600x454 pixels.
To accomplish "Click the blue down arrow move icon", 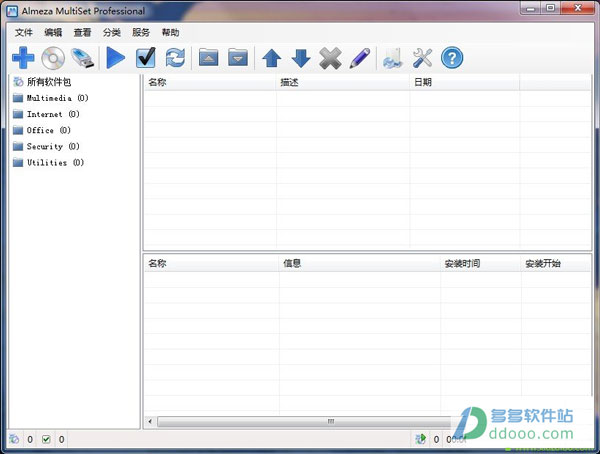I will (301, 58).
